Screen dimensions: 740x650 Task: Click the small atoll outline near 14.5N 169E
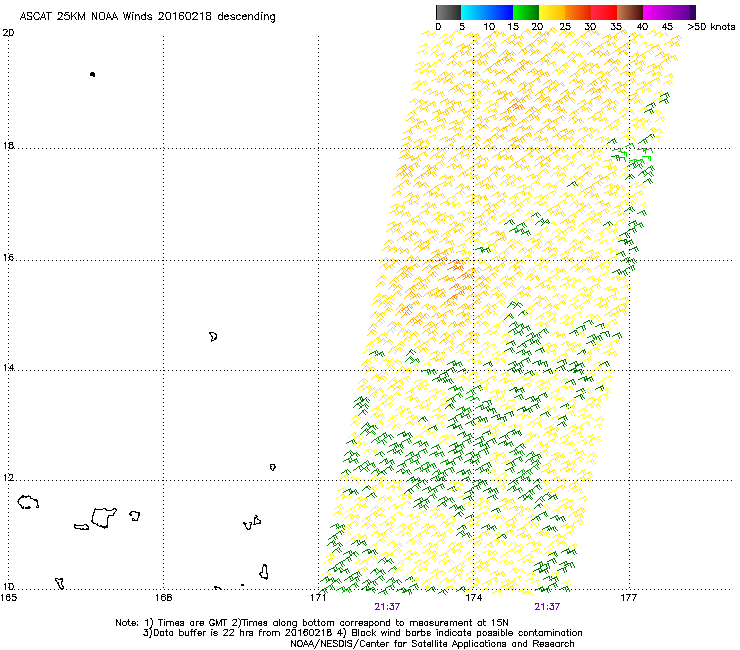tap(213, 337)
